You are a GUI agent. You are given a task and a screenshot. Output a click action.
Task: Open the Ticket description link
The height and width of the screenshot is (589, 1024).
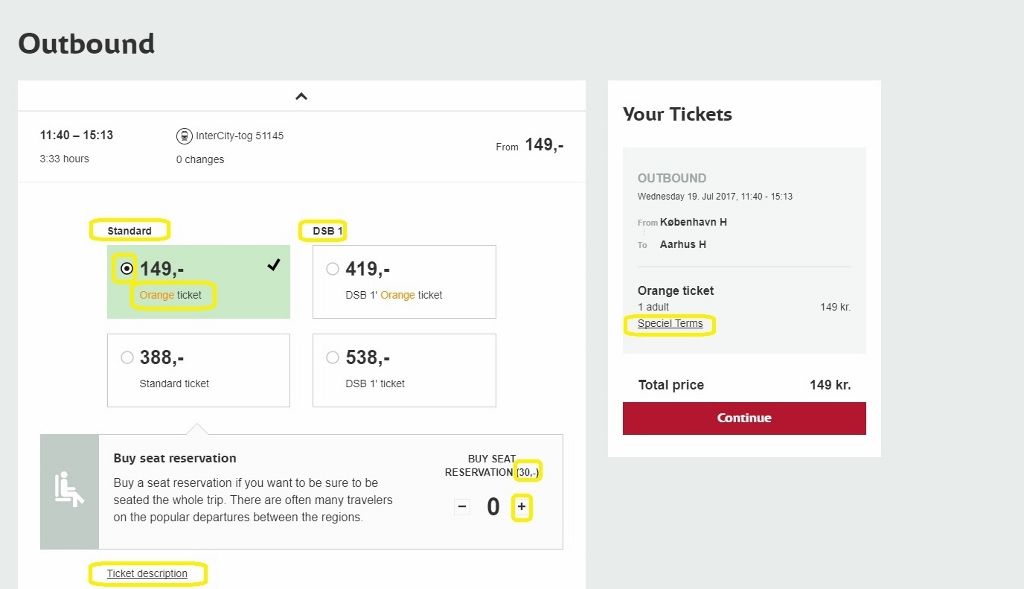coord(148,574)
